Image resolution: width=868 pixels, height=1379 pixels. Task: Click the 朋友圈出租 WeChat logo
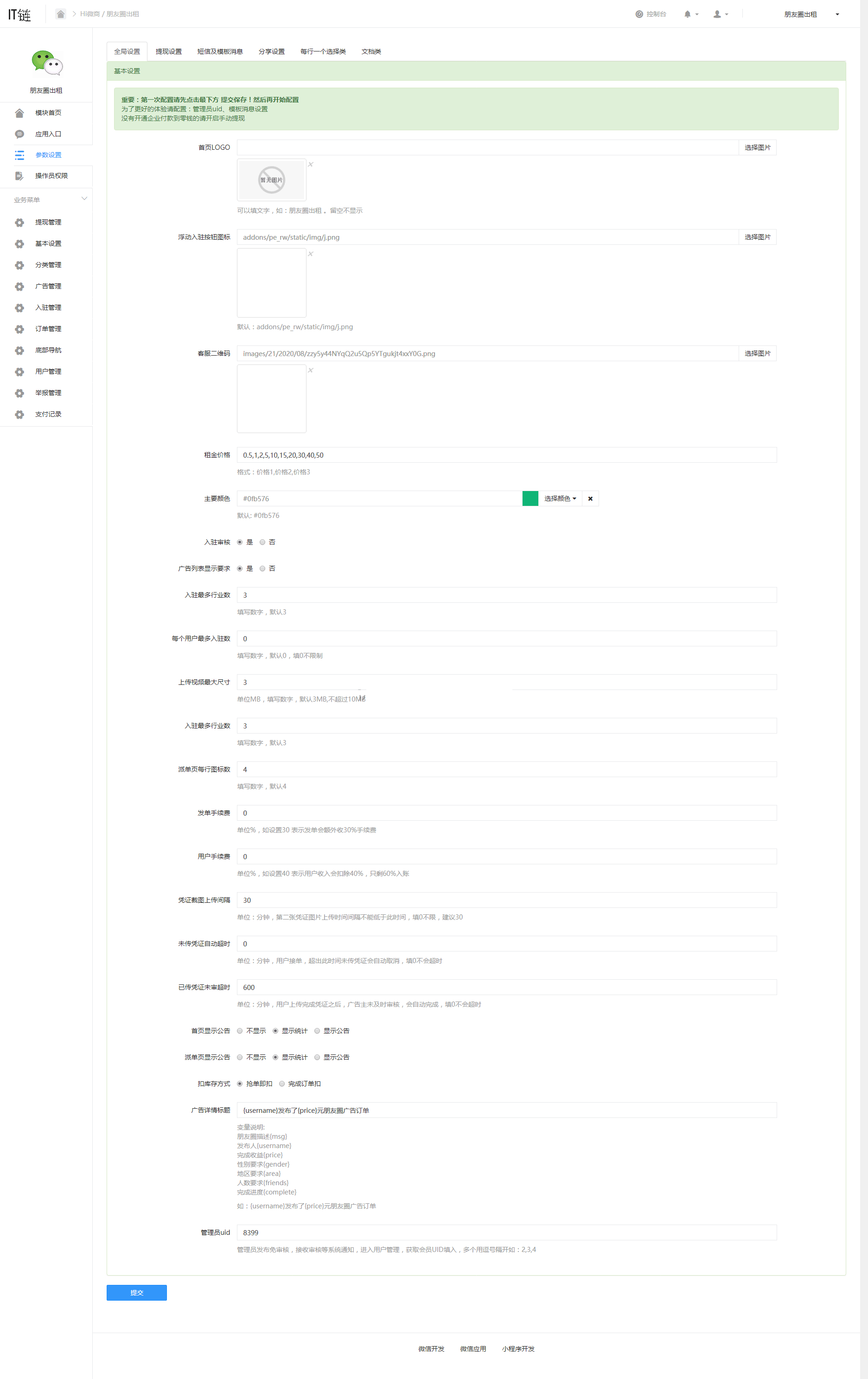46,63
